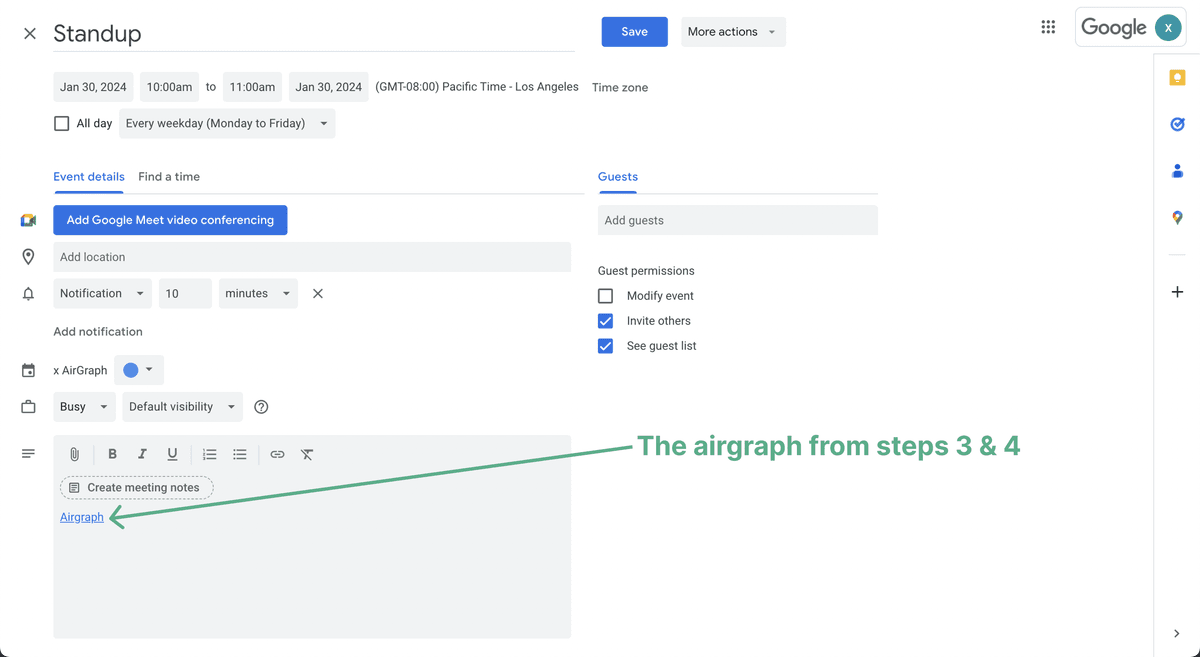
Task: Remove the 10 minute notification
Action: pyautogui.click(x=318, y=293)
